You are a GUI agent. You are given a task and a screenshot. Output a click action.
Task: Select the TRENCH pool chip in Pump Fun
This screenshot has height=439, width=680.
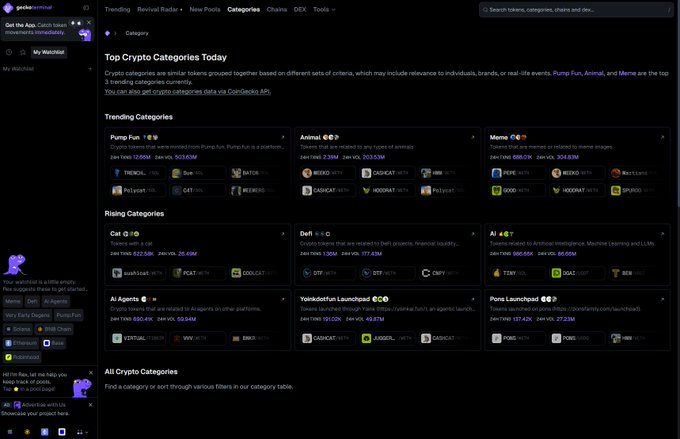click(x=137, y=173)
